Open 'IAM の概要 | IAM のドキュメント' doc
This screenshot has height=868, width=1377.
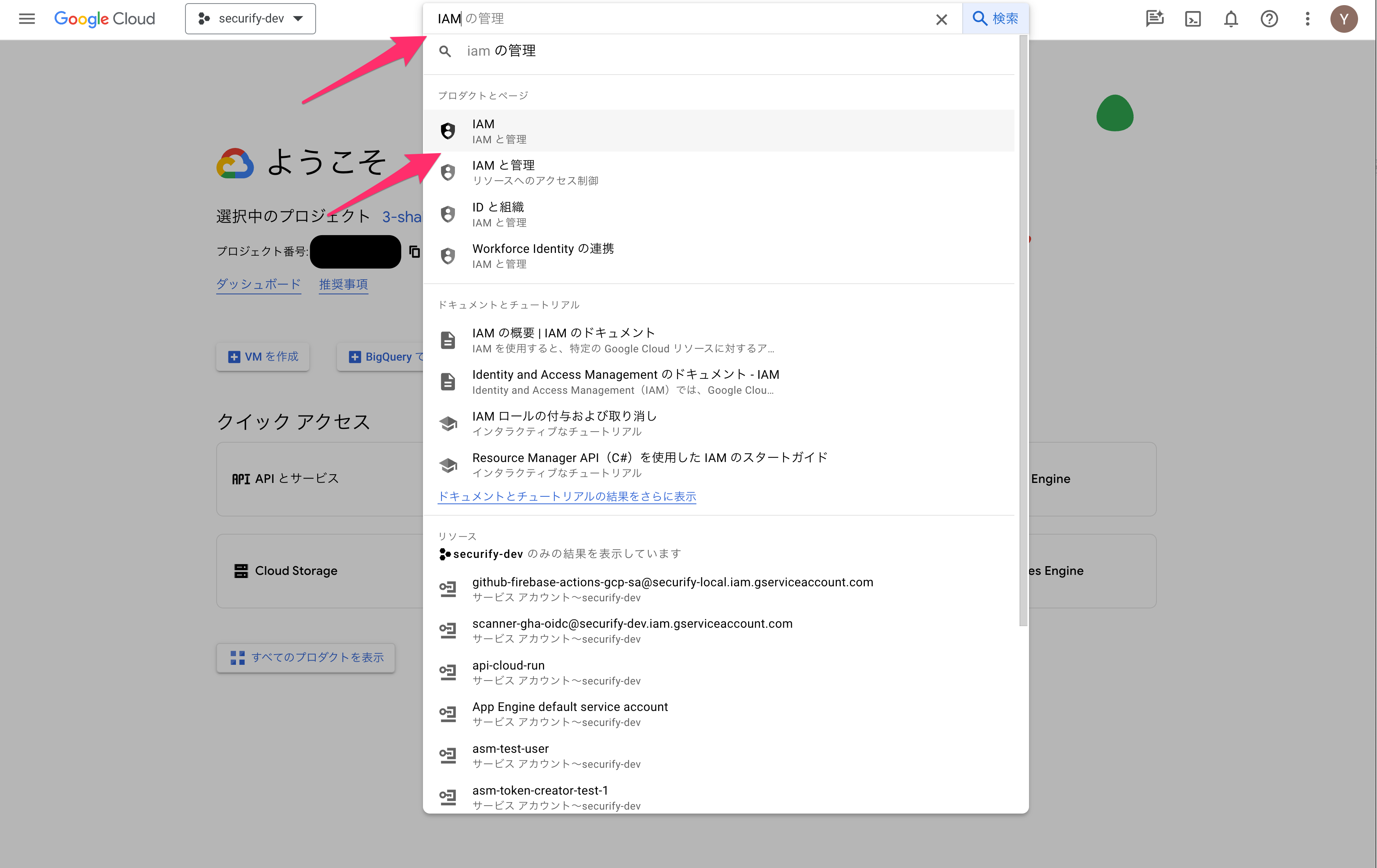tap(719, 340)
